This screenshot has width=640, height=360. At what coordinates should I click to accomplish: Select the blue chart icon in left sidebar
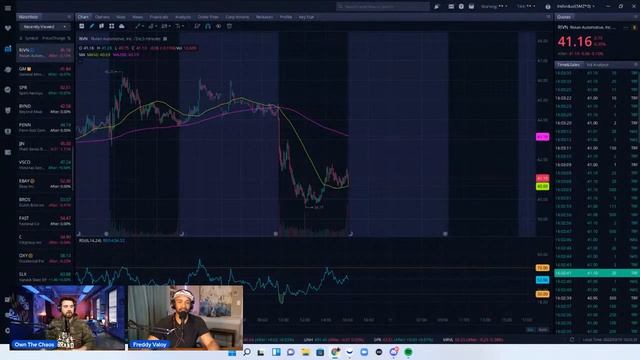[x=8, y=49]
